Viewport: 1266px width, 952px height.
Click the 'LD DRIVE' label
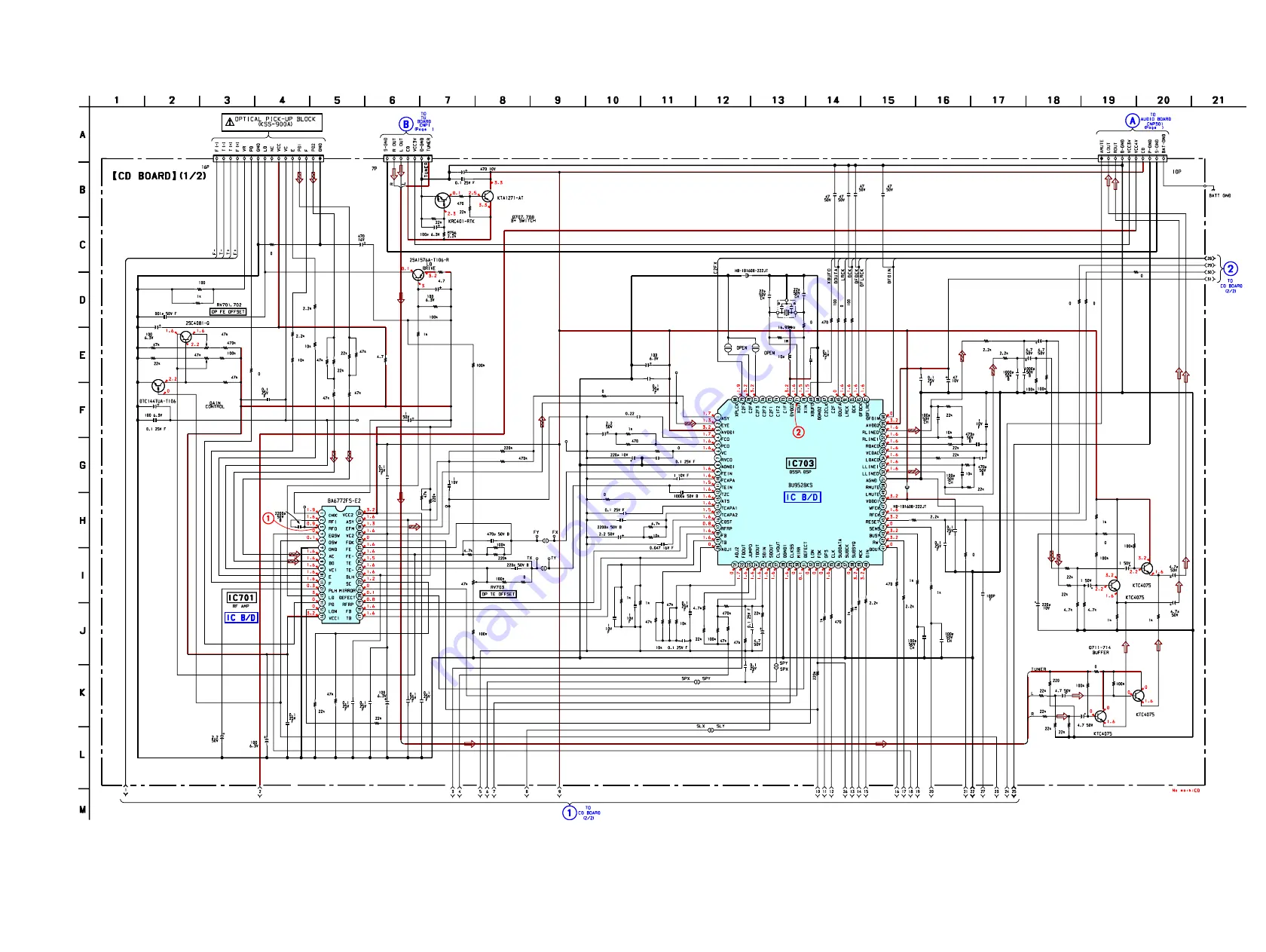(429, 266)
